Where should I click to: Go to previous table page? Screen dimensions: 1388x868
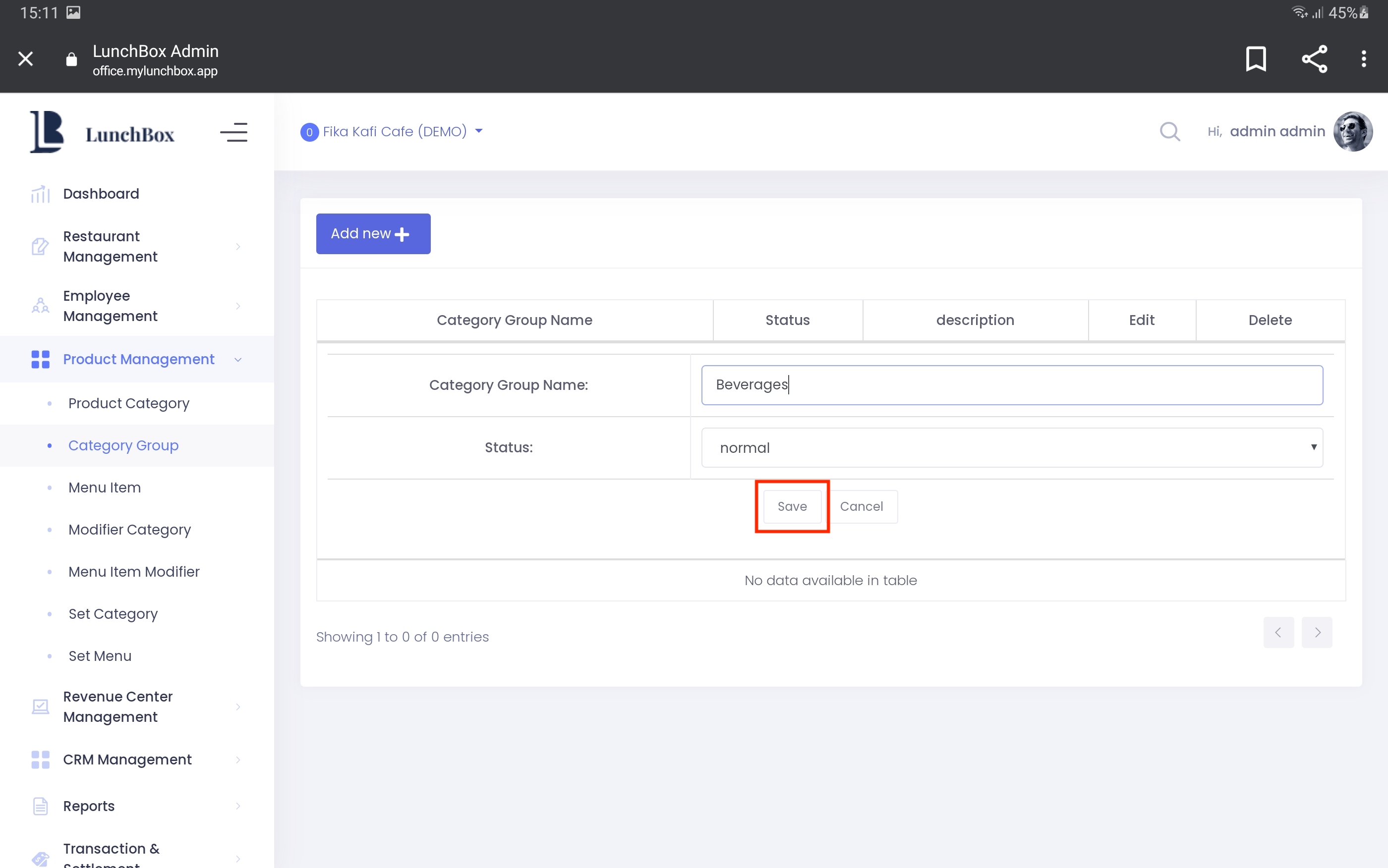click(1278, 632)
